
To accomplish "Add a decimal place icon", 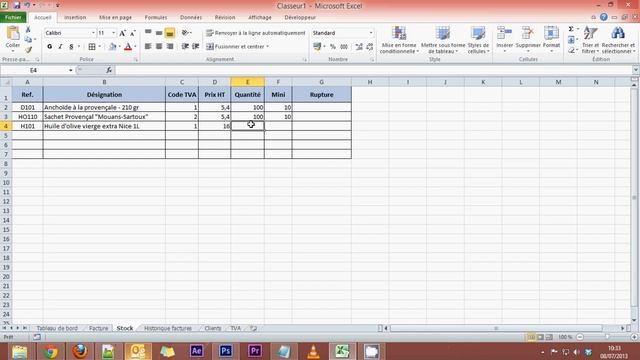I will 358,47.
